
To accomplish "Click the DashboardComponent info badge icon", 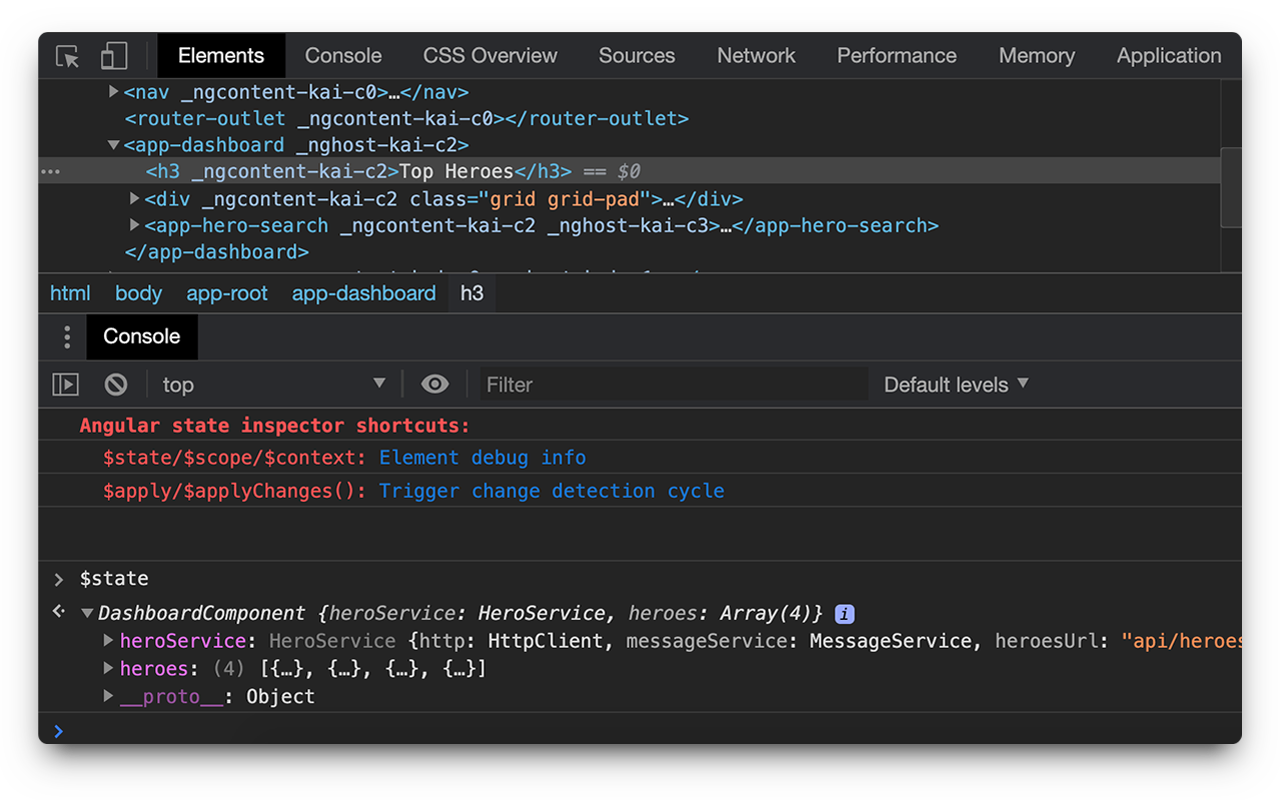I will click(x=845, y=614).
